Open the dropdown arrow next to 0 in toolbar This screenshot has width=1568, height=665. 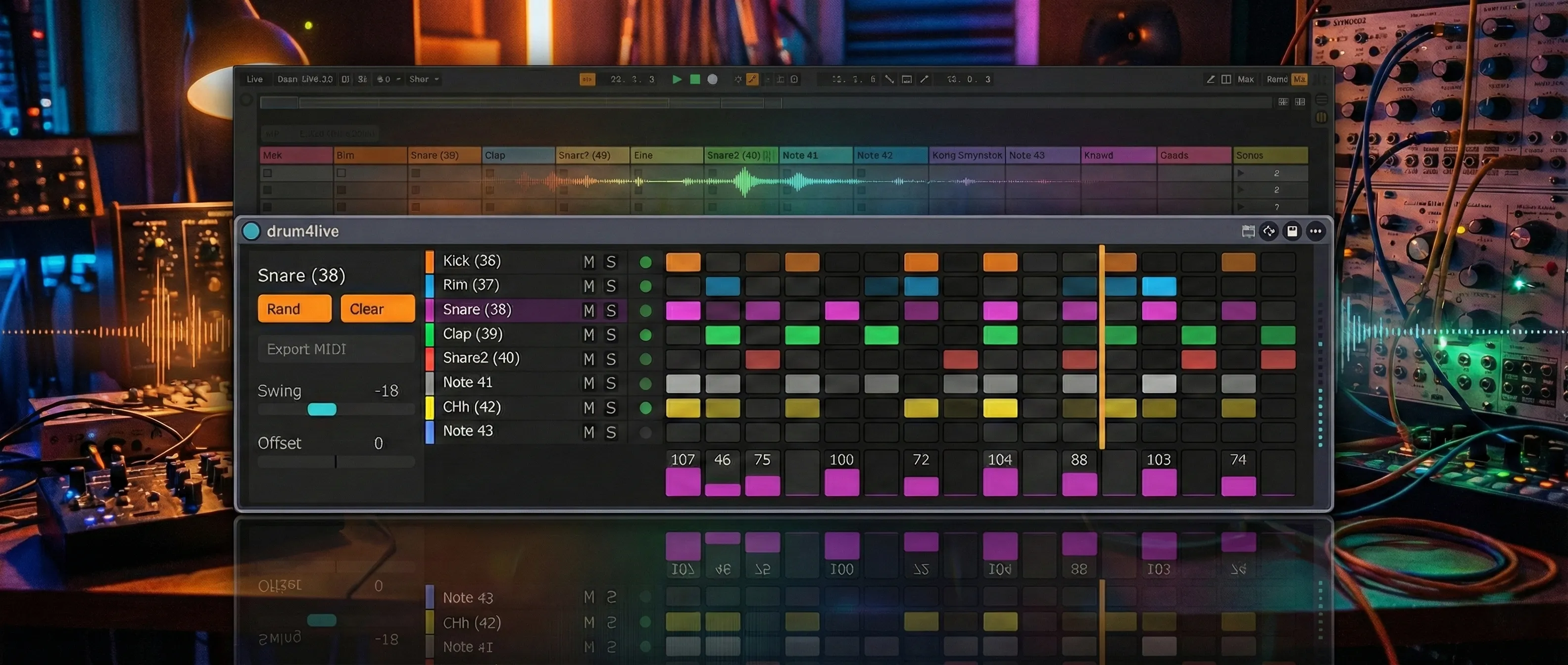point(398,79)
